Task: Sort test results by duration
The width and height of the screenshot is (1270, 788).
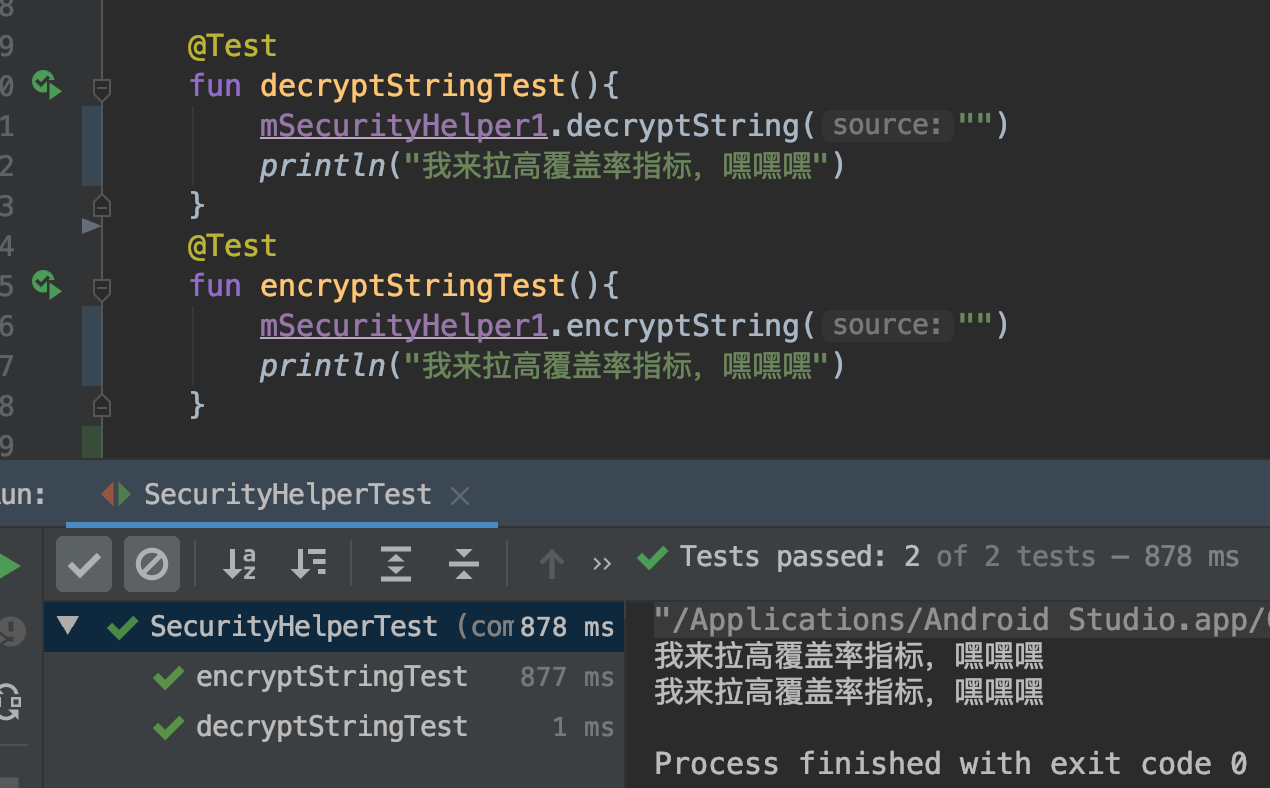Action: tap(309, 565)
